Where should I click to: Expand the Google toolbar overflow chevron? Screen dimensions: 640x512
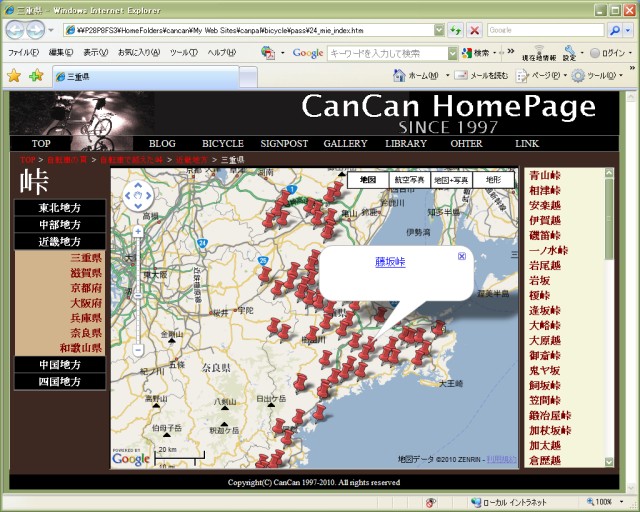coord(511,51)
